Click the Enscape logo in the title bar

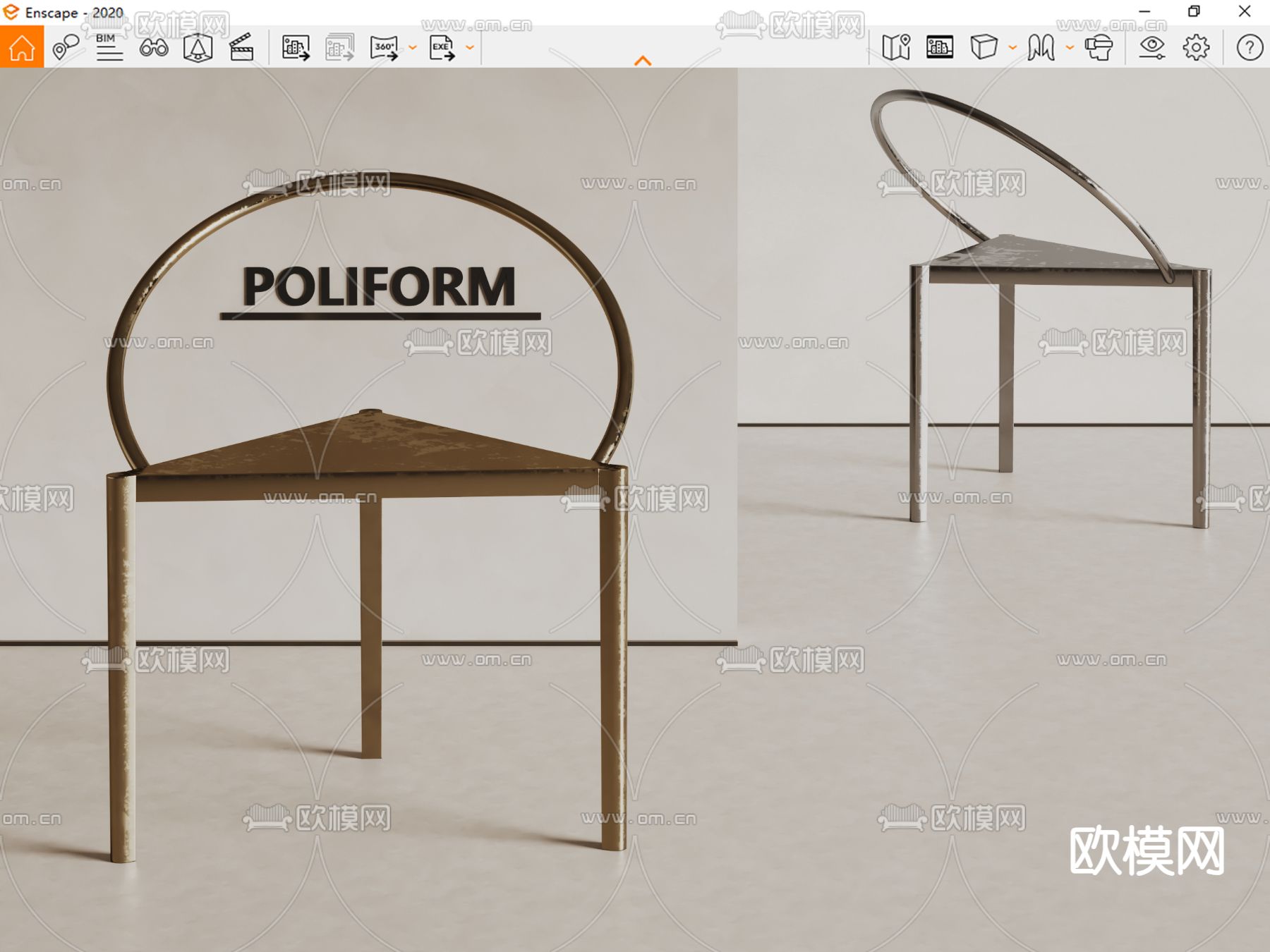11,12
